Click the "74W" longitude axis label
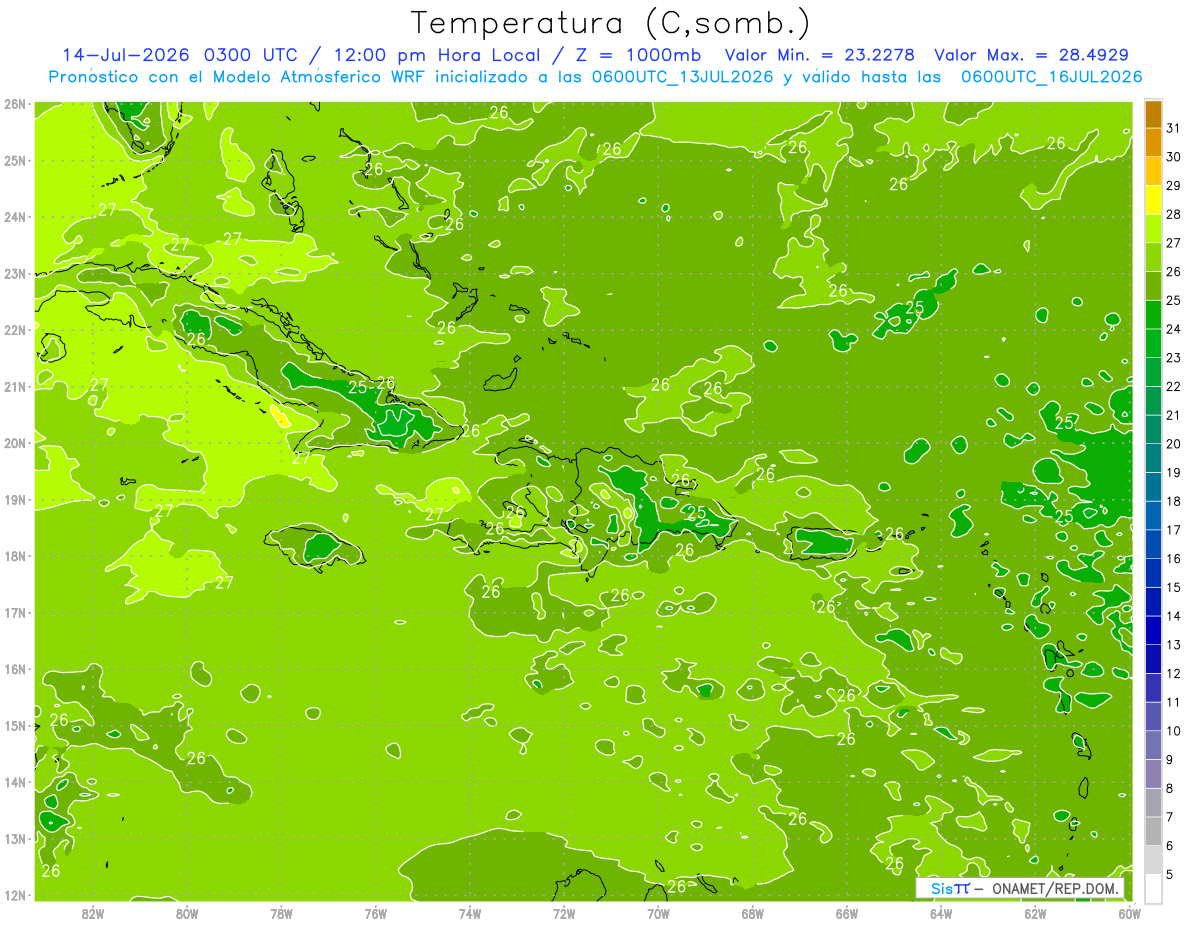 tap(470, 914)
